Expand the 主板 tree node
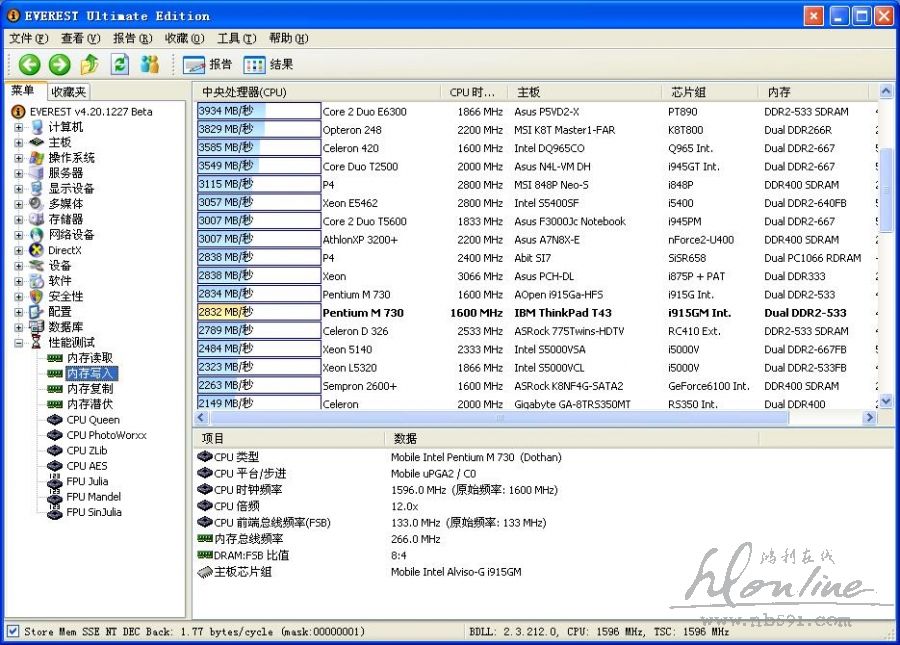900x645 pixels. [18, 143]
